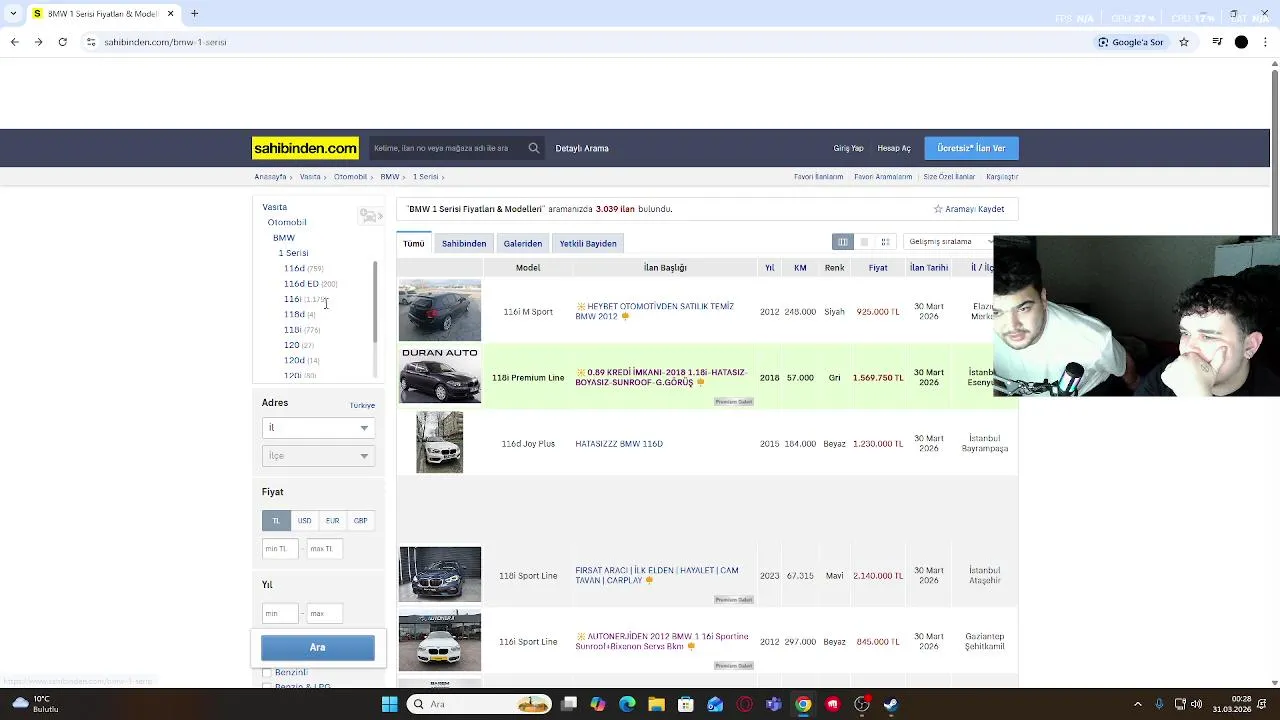Click the Chrome icon in the taskbar

[803, 704]
